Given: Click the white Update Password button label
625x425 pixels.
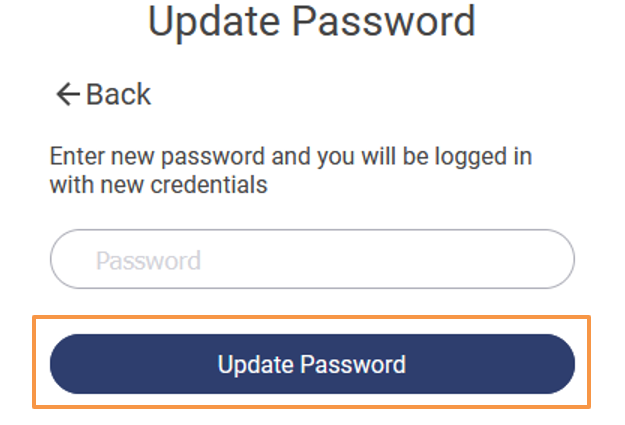Looking at the screenshot, I should [x=312, y=364].
